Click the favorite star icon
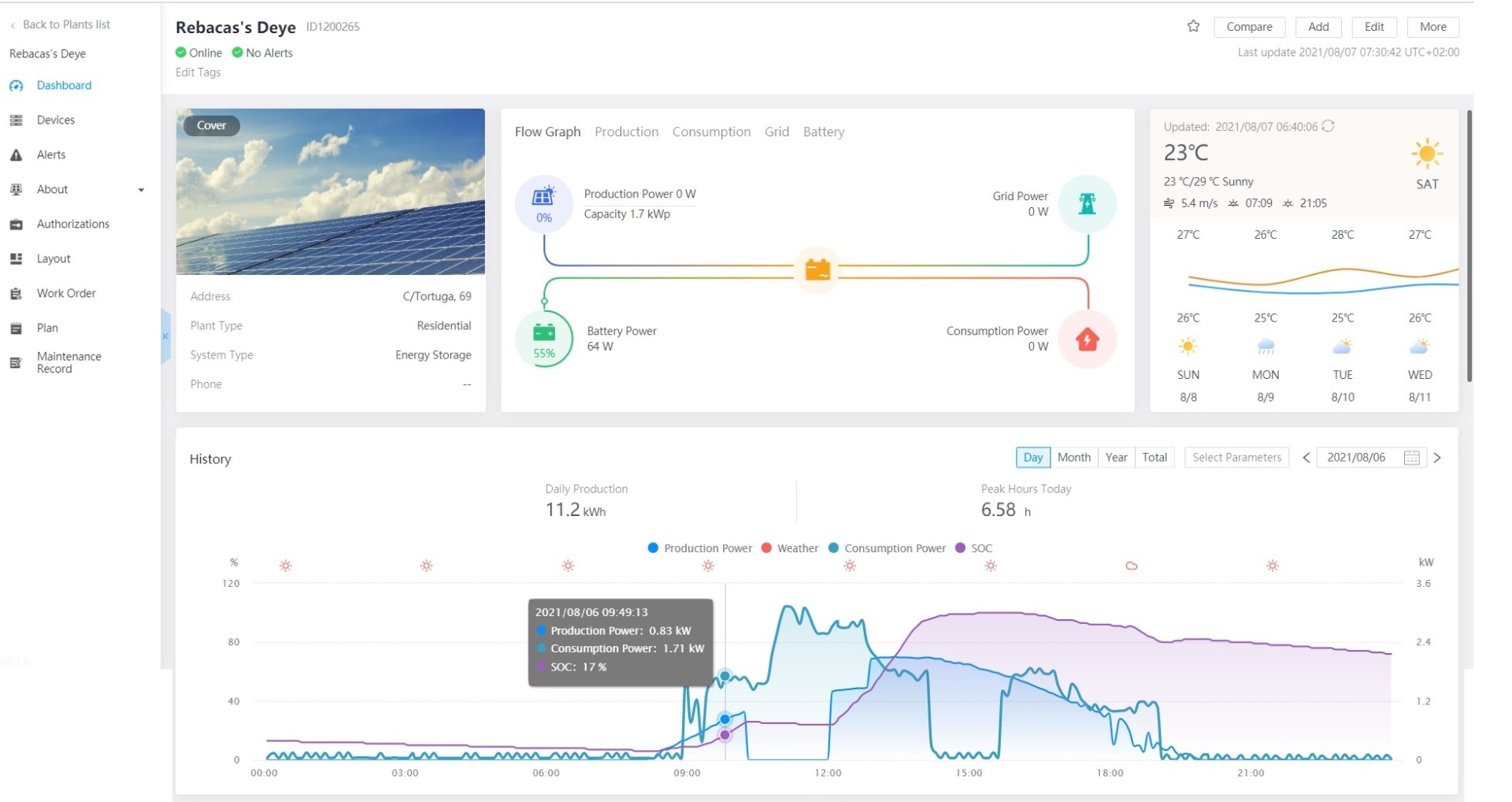1512x802 pixels. coord(1193,27)
